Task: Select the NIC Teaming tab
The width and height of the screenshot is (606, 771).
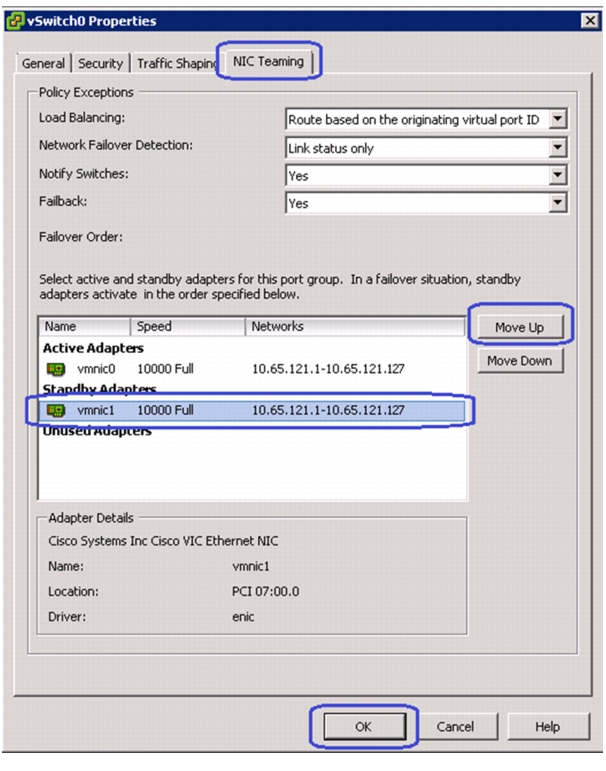Action: point(268,61)
